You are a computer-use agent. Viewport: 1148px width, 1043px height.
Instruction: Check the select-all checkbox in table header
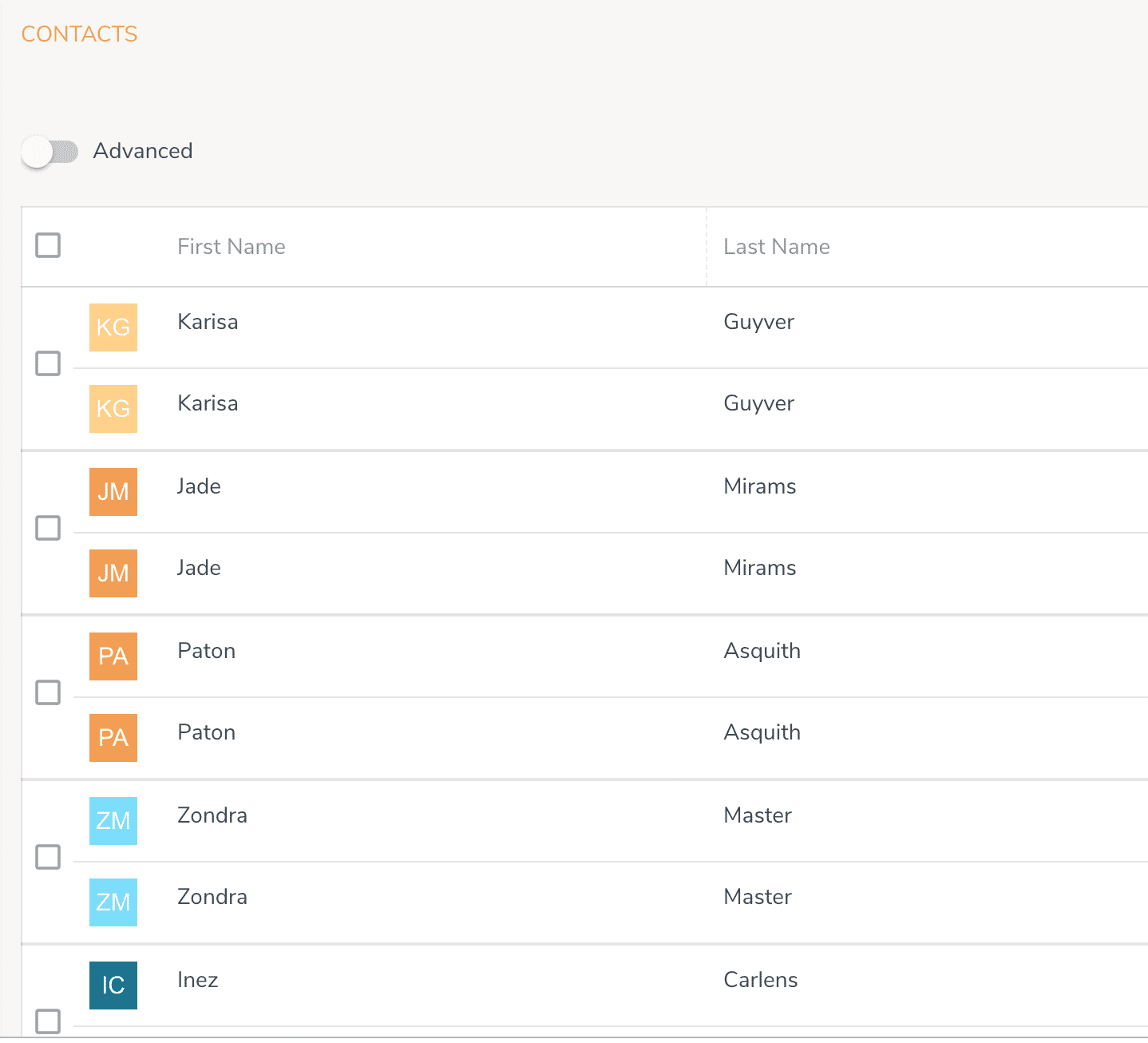click(x=48, y=245)
